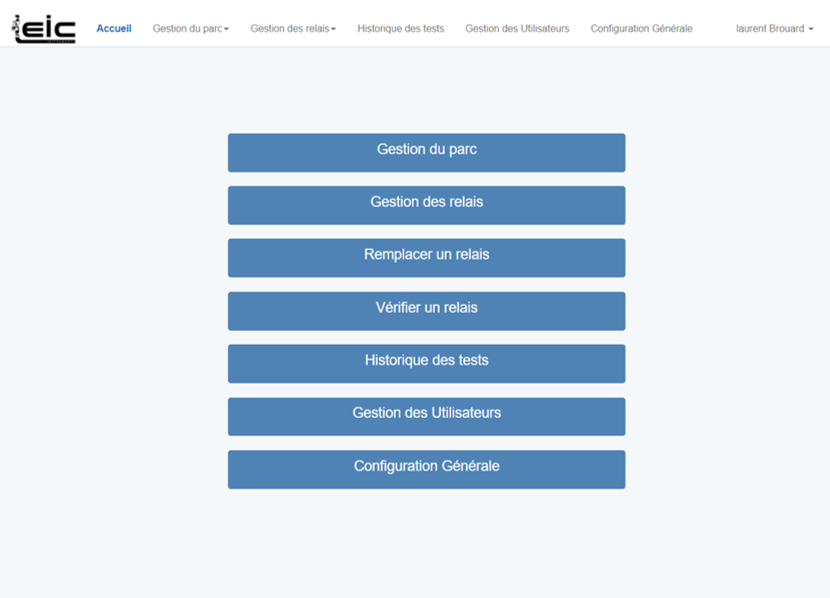
Task: Click the Configuration Générale button
Action: pos(426,469)
